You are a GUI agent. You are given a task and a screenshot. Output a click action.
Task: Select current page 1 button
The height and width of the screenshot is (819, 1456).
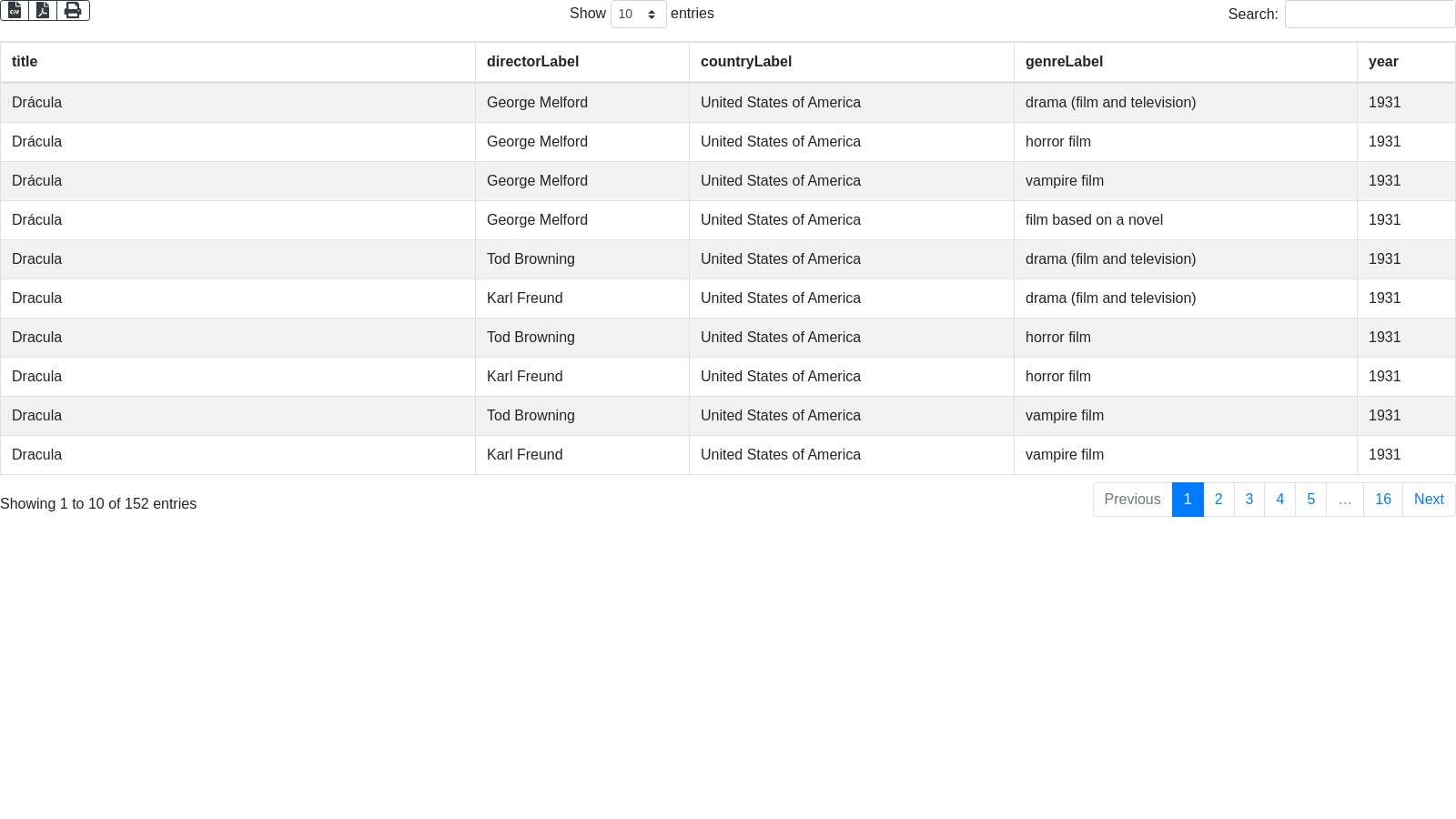click(1188, 500)
